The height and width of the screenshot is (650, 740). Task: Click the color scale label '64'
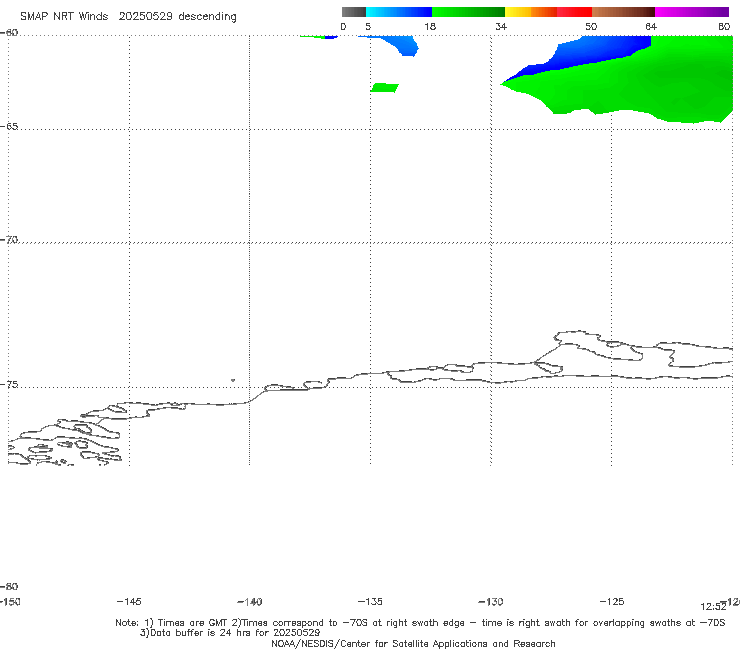[x=651, y=27]
